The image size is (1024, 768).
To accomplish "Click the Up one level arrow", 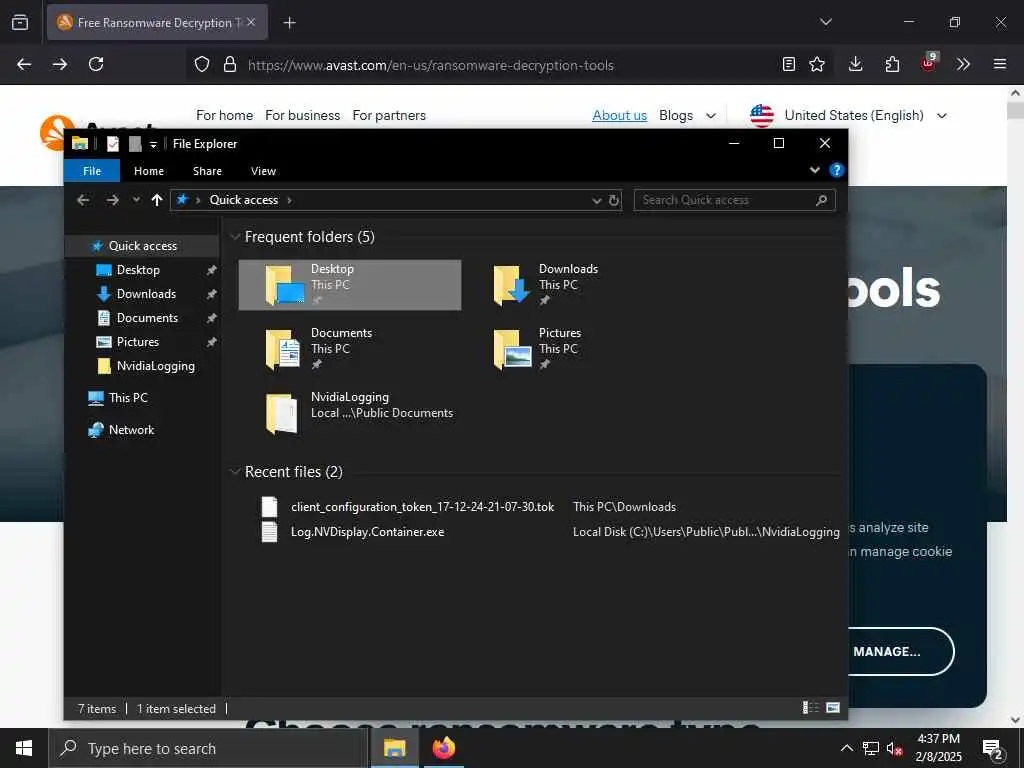I will click(x=157, y=200).
